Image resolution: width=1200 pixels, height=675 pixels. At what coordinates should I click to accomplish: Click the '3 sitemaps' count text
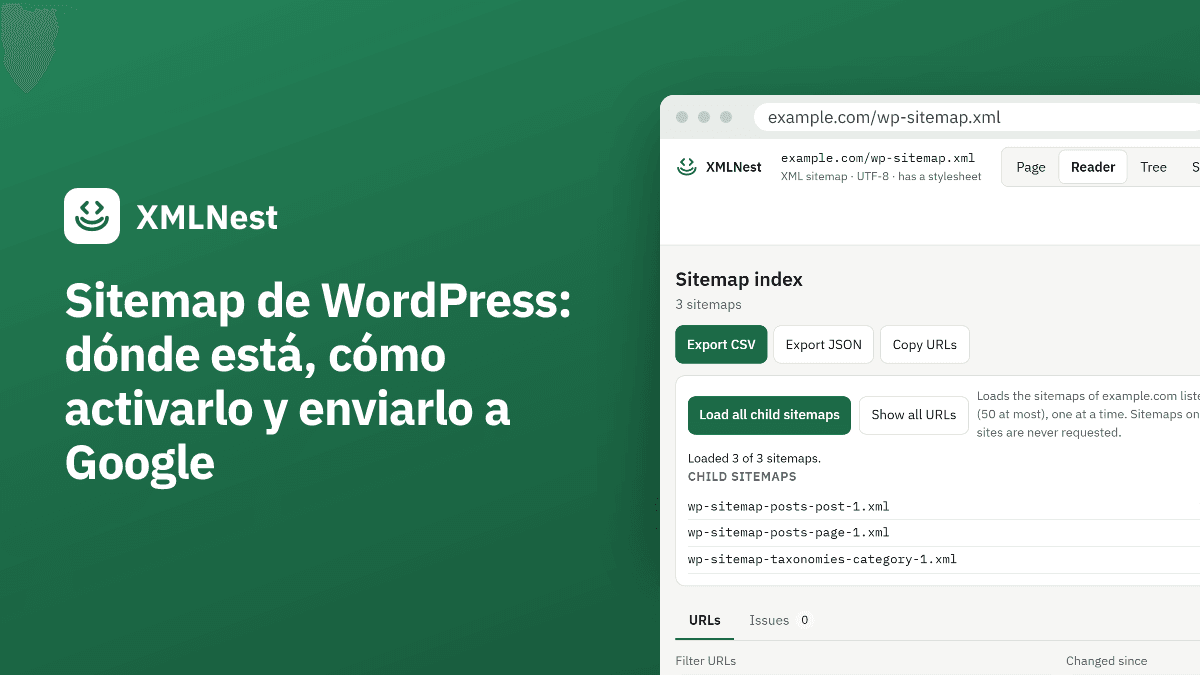[x=708, y=304]
